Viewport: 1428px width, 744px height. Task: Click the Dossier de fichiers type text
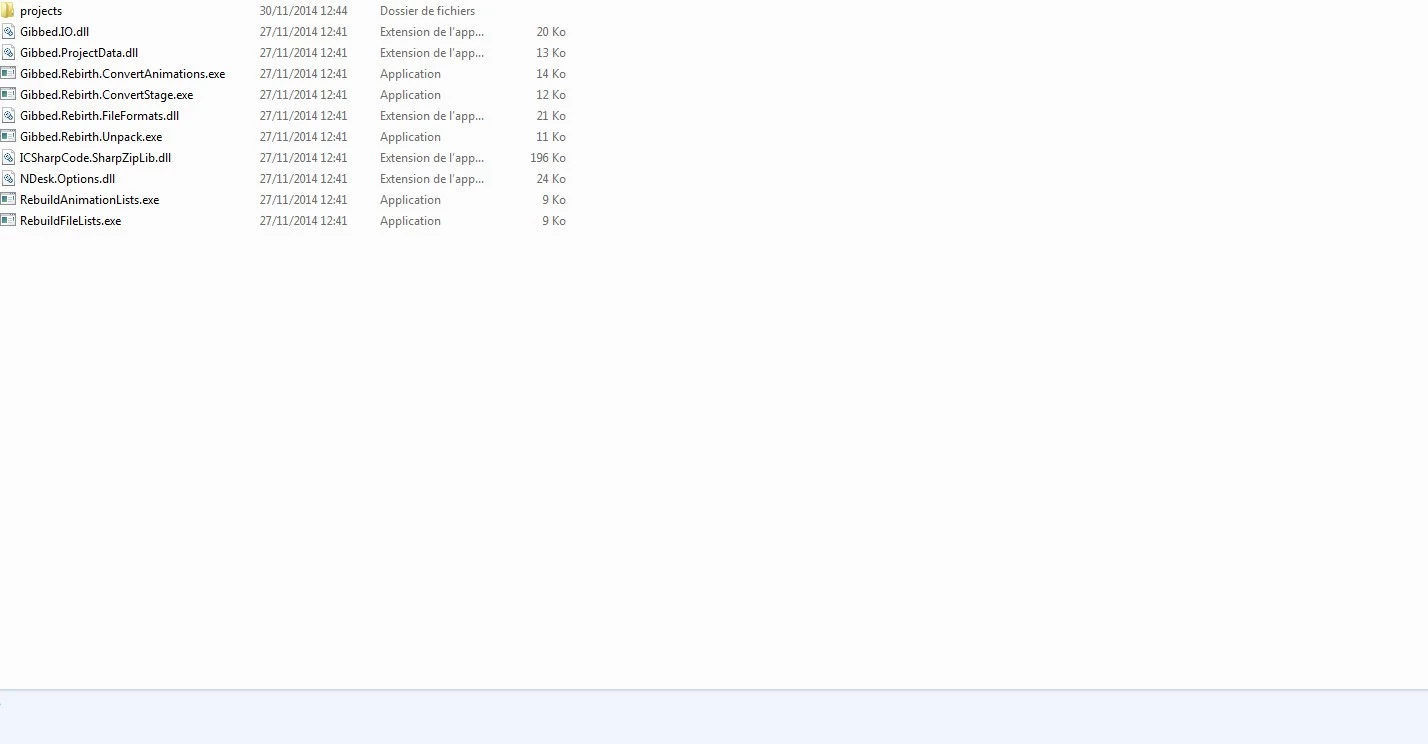point(427,11)
